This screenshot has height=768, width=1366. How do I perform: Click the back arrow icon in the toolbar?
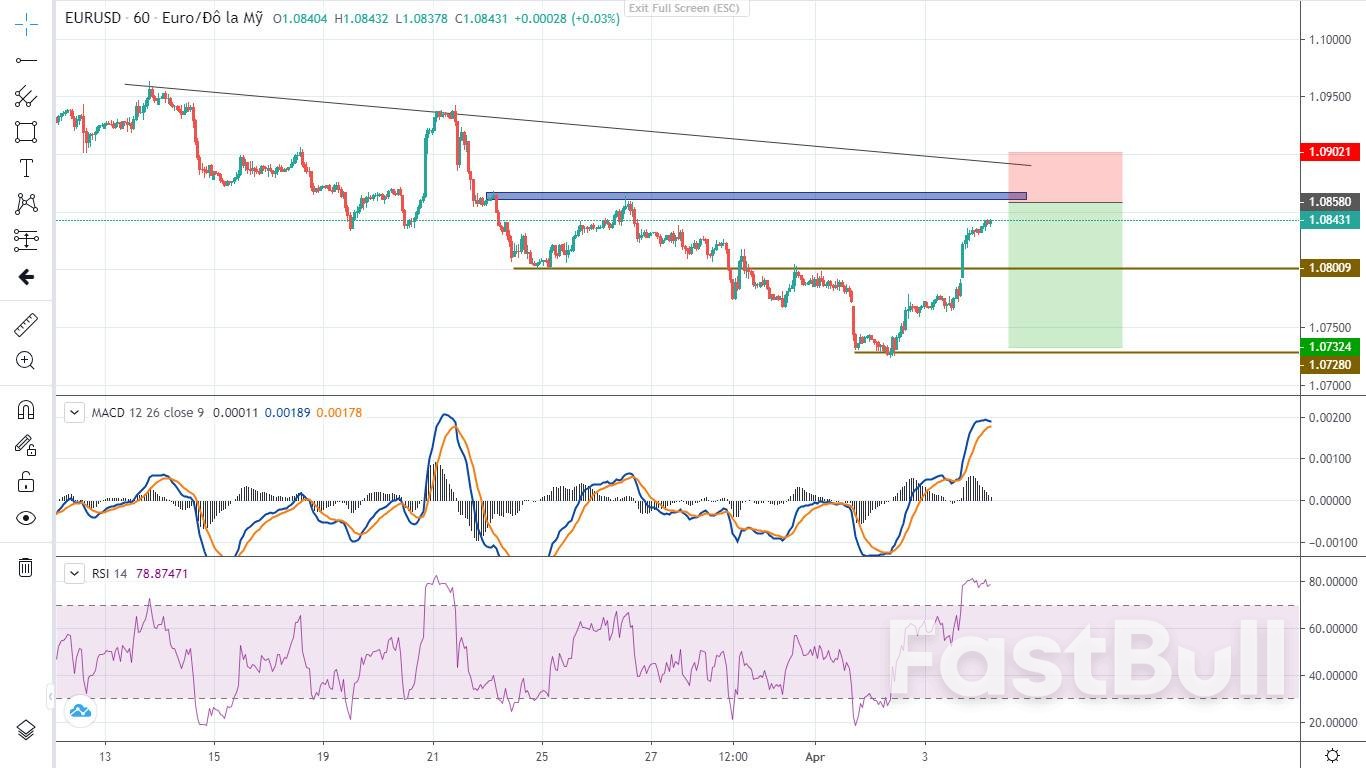point(26,277)
